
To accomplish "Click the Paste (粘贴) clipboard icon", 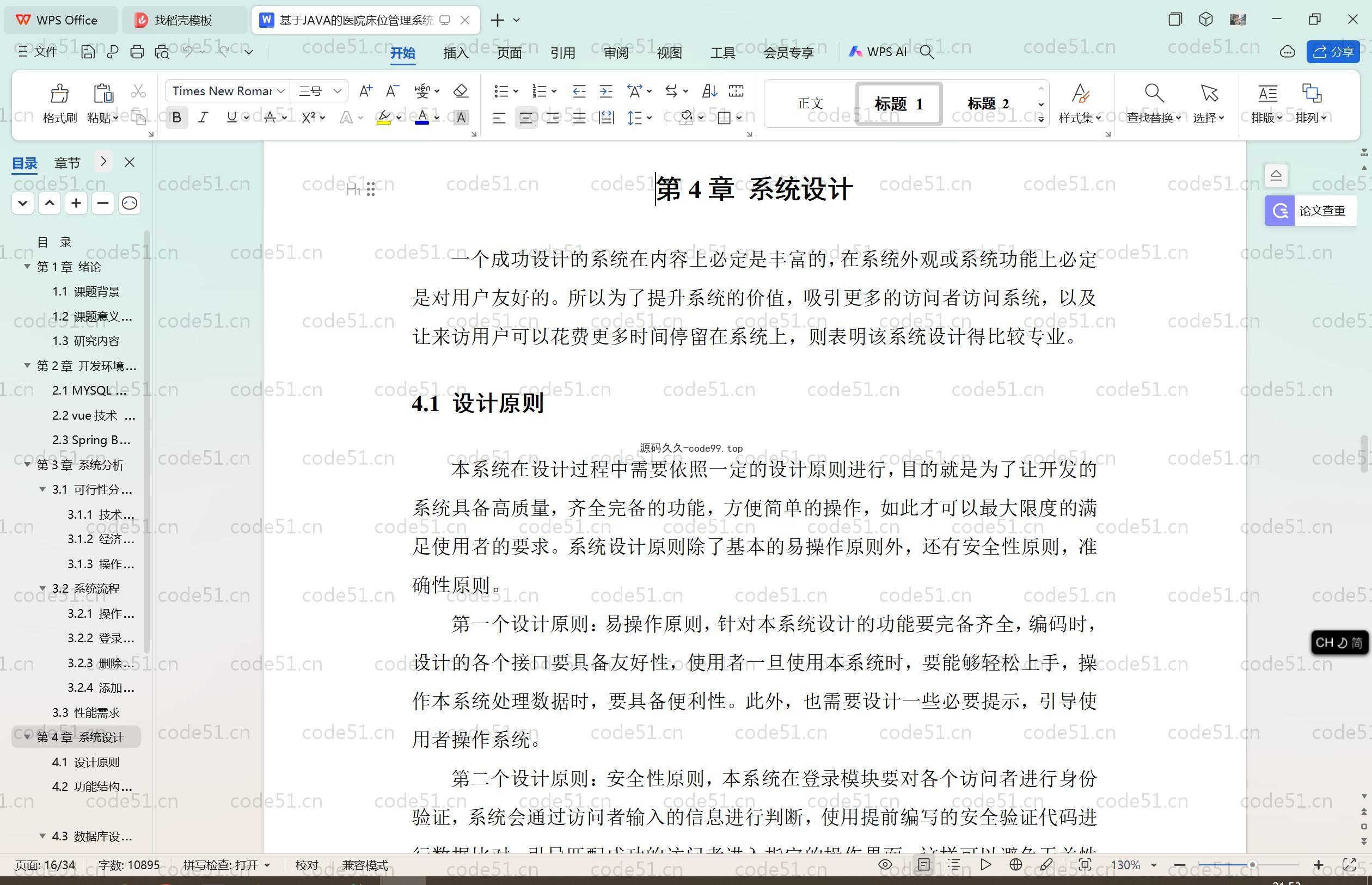I will click(x=103, y=93).
